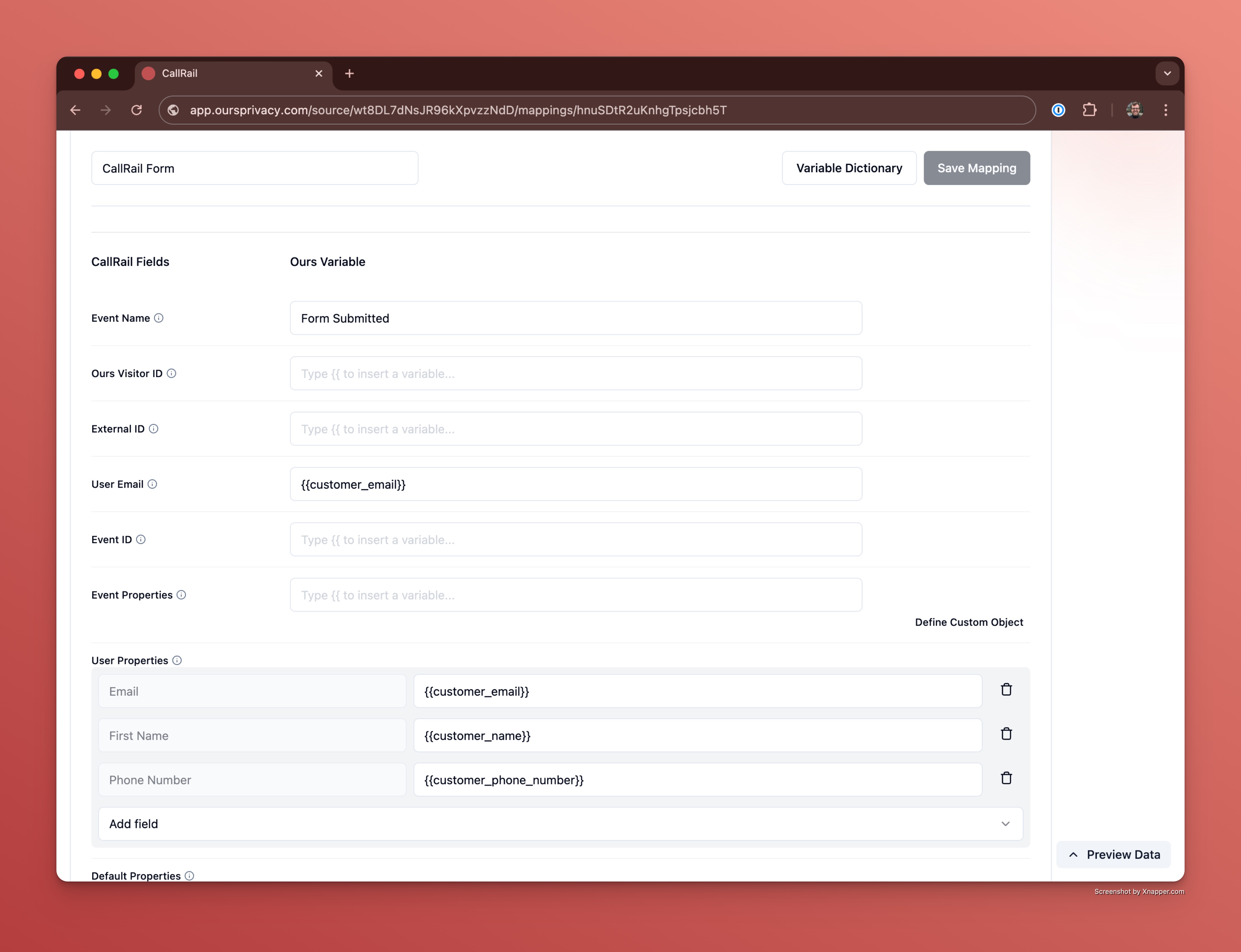This screenshot has height=952, width=1241.
Task: Open the Add field dropdown
Action: tap(560, 823)
